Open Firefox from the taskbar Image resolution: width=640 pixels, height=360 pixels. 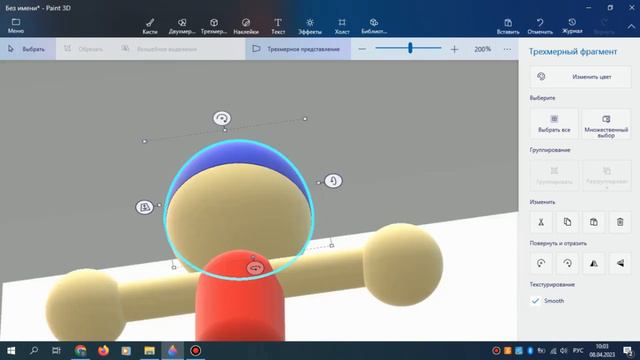pyautogui.click(x=104, y=351)
